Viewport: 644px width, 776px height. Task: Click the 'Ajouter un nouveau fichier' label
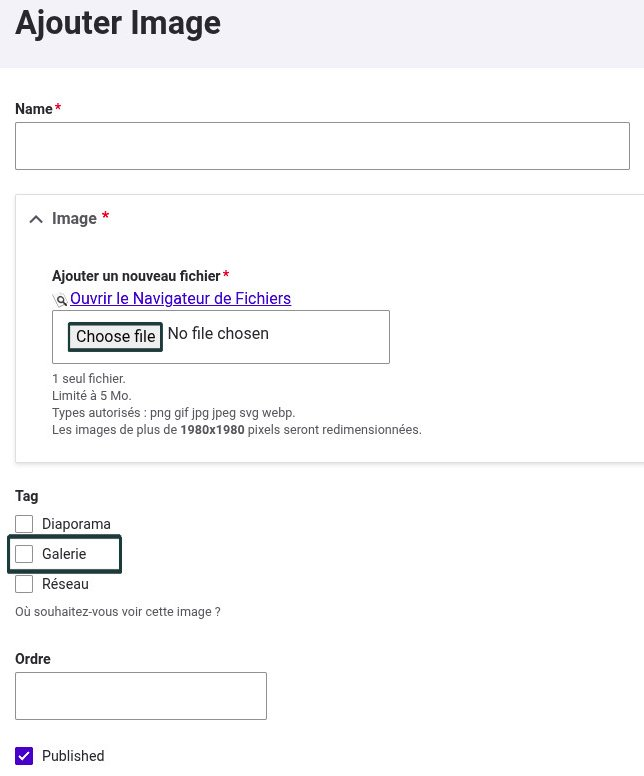[136, 276]
